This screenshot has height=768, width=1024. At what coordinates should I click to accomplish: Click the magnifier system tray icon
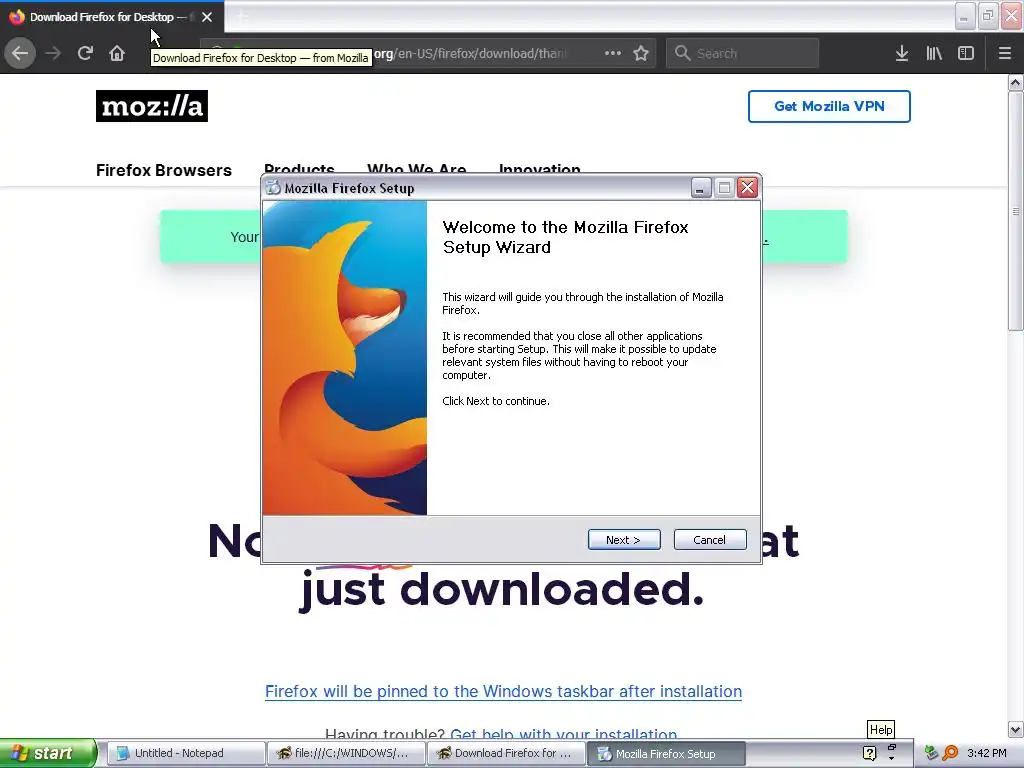click(950, 753)
